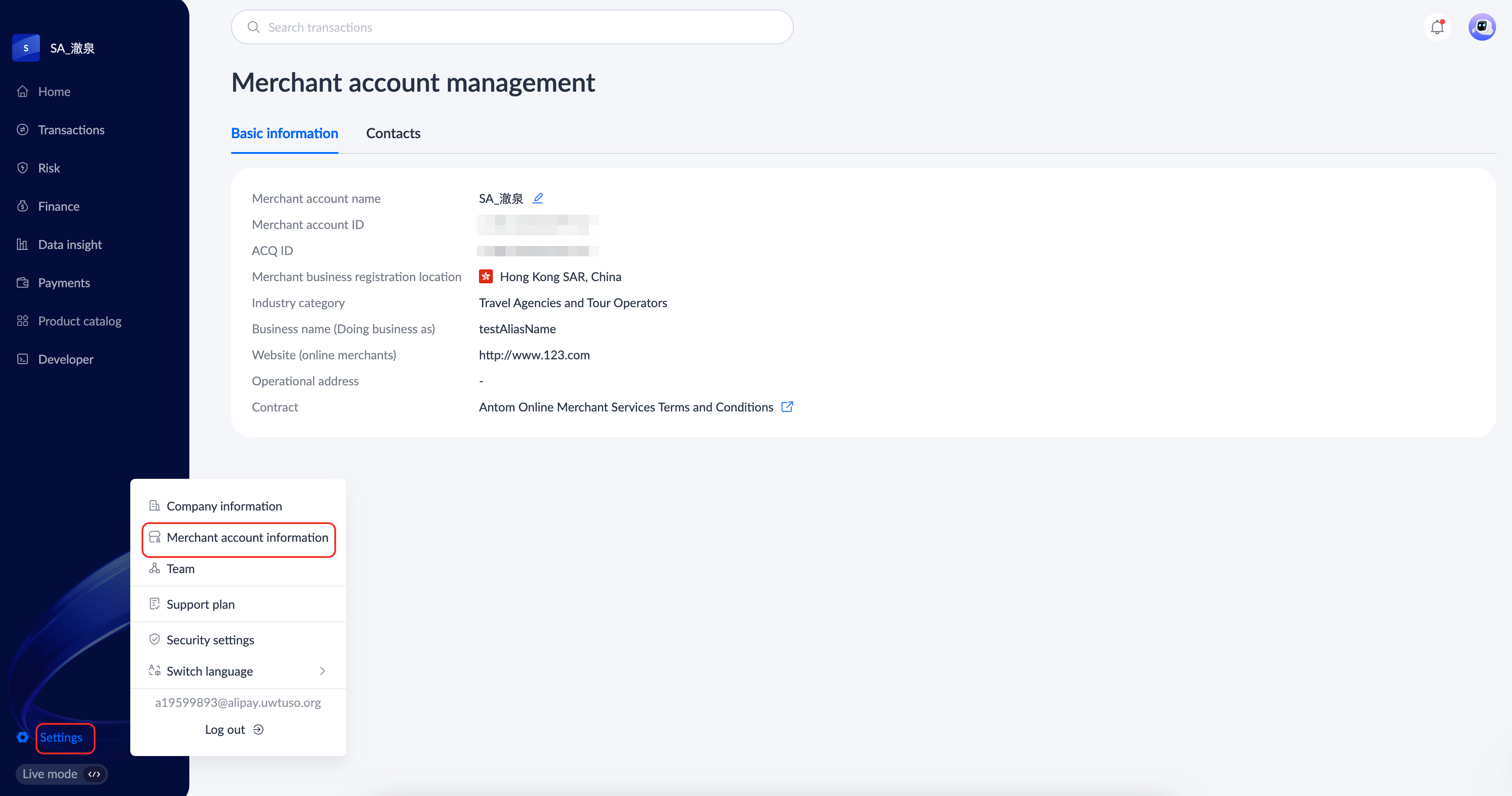This screenshot has width=1512, height=796.
Task: Open contract external link icon
Action: click(787, 407)
